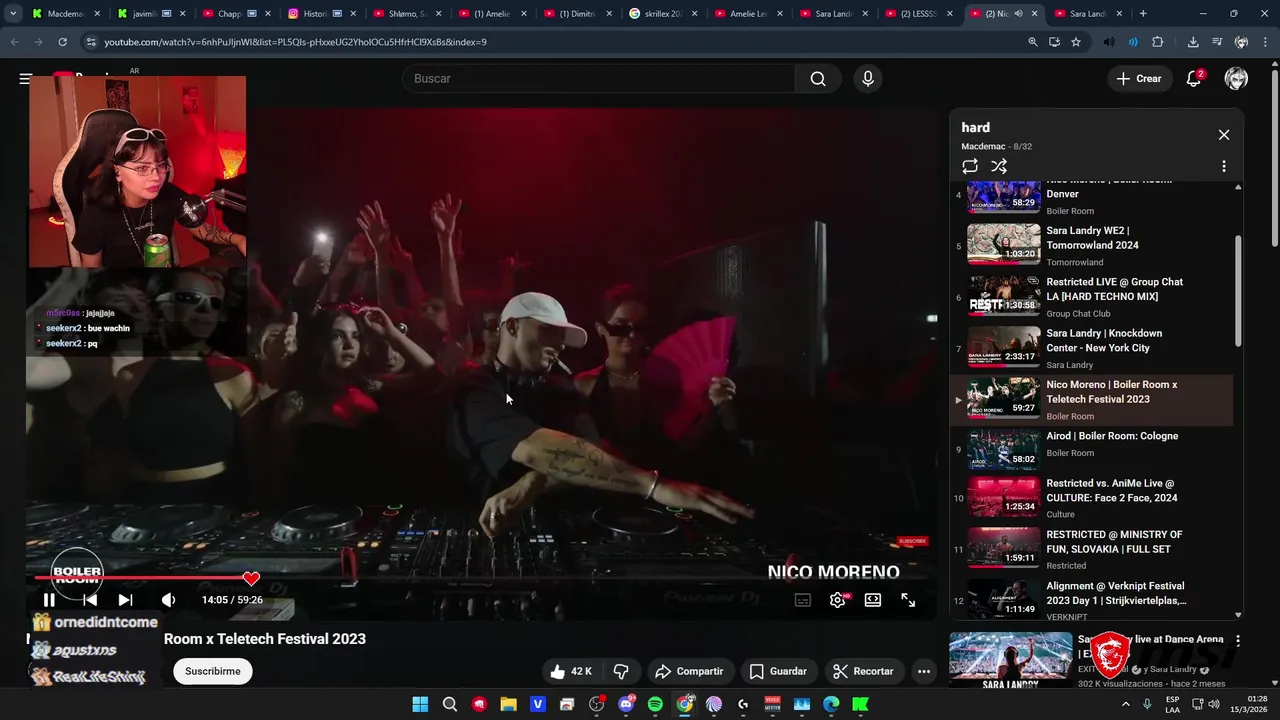Mute the video player volume

point(168,600)
